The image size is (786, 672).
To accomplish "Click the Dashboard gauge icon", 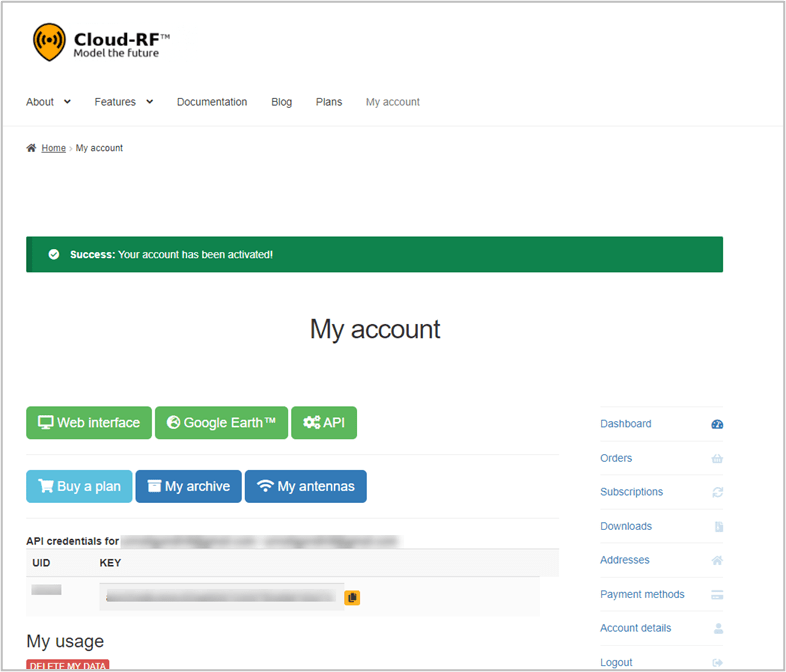I will pos(717,424).
